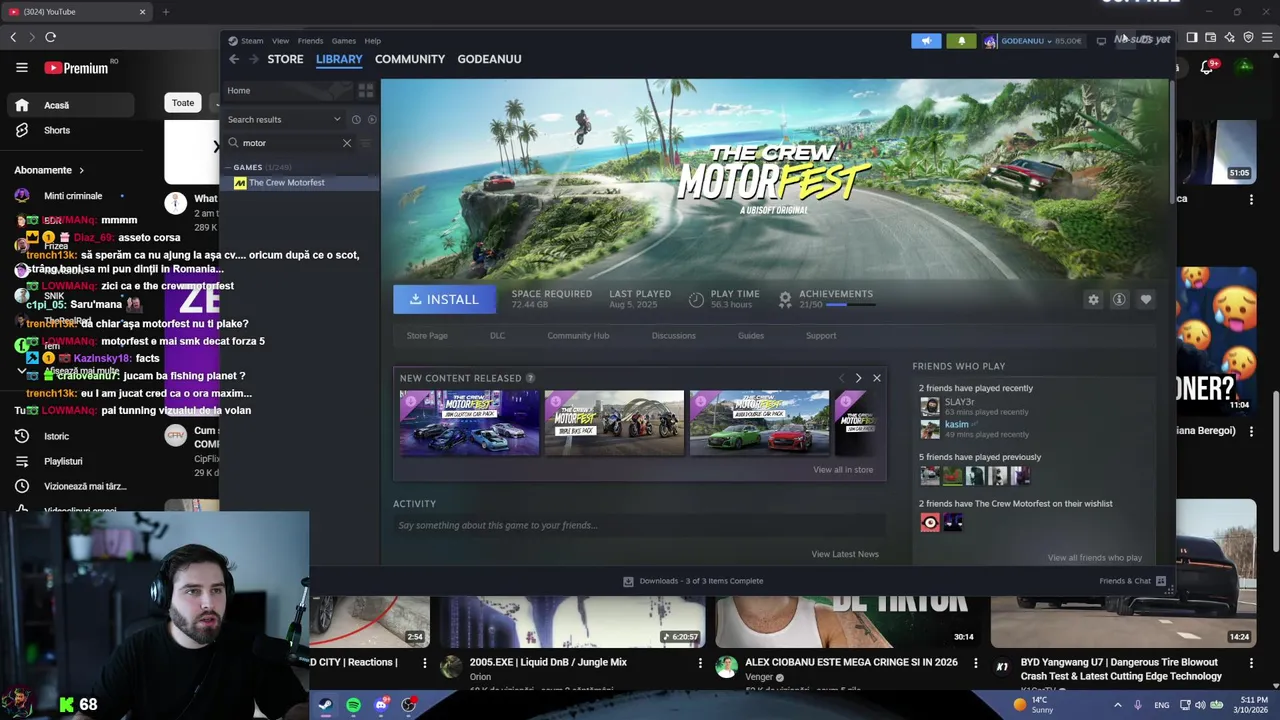Click Steam icon in the taskbar
This screenshot has height=720, width=1280.
tap(325, 706)
